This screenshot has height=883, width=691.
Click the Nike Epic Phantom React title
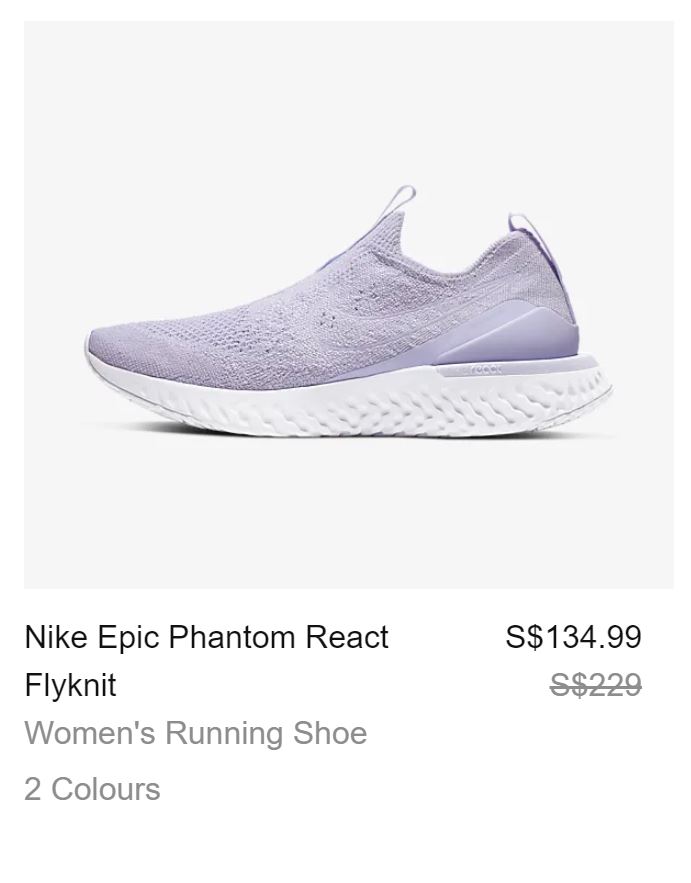[x=206, y=637]
